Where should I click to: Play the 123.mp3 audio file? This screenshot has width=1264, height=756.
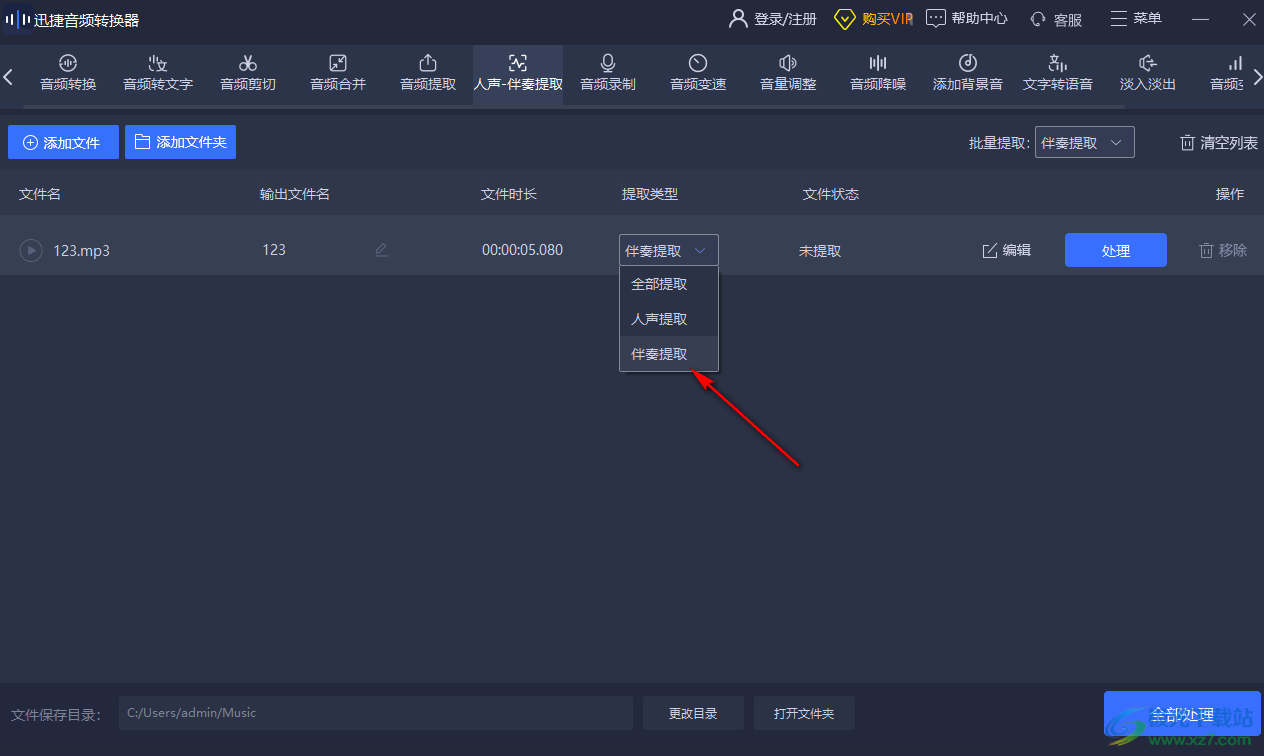(x=31, y=250)
